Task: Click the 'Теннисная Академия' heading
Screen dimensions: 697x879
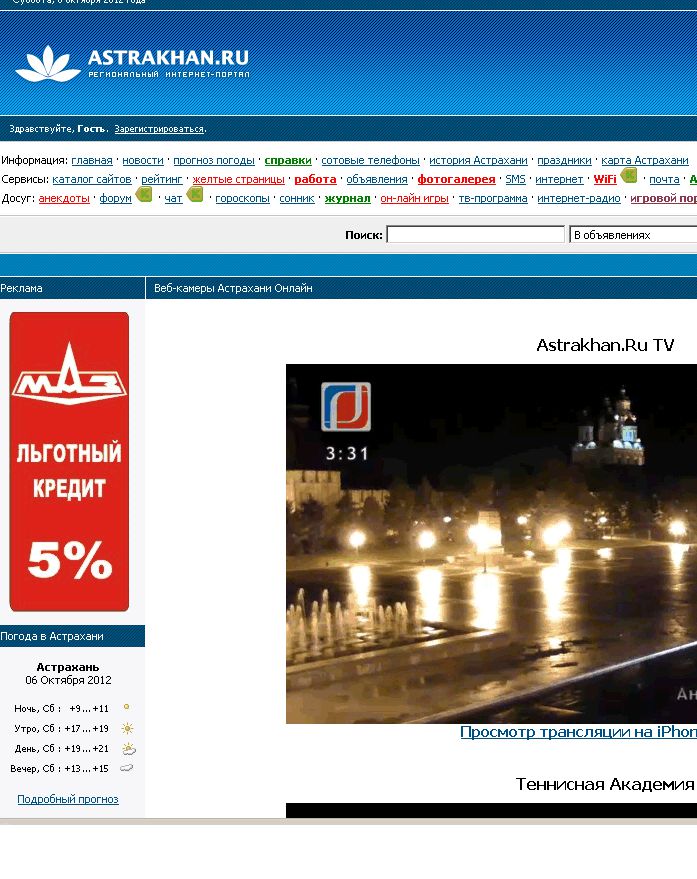Action: (x=605, y=784)
